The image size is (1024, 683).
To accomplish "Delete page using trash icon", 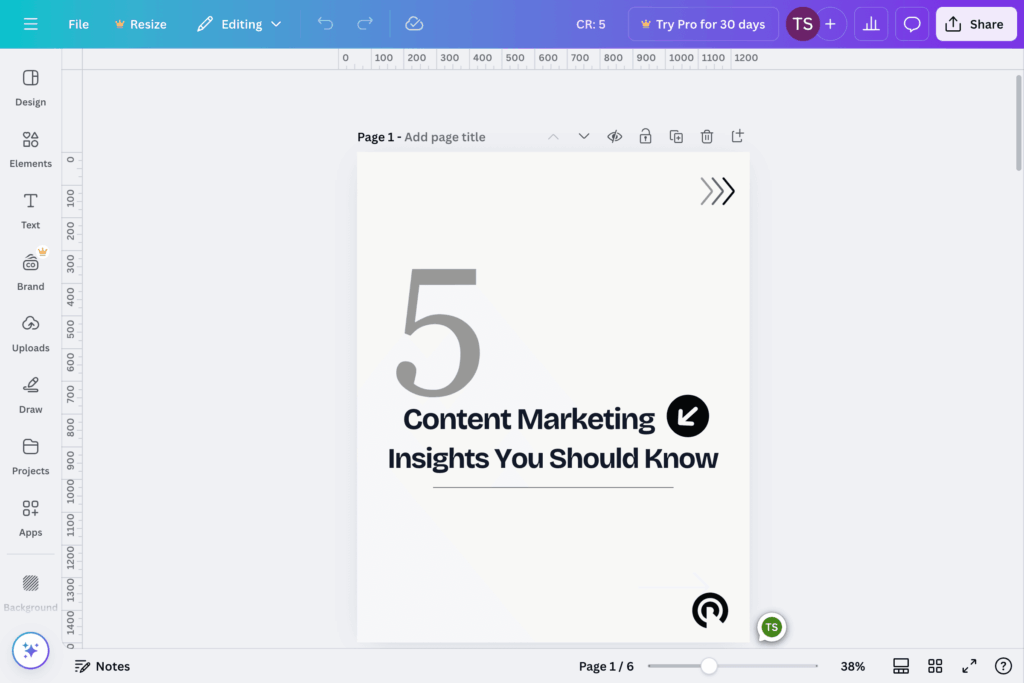I will [707, 136].
